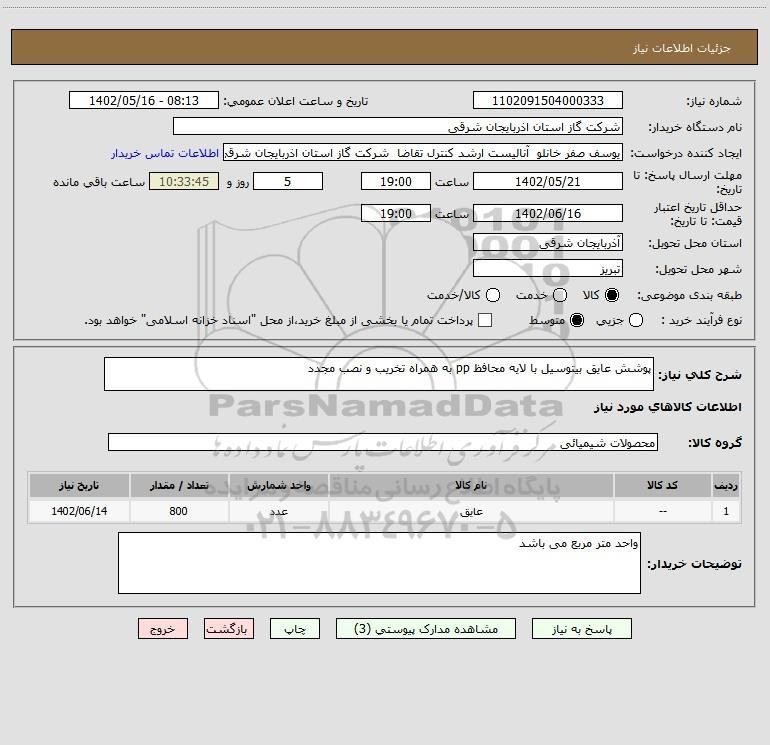
Task: Click the need number field 1102091504000333
Action: pos(548,100)
